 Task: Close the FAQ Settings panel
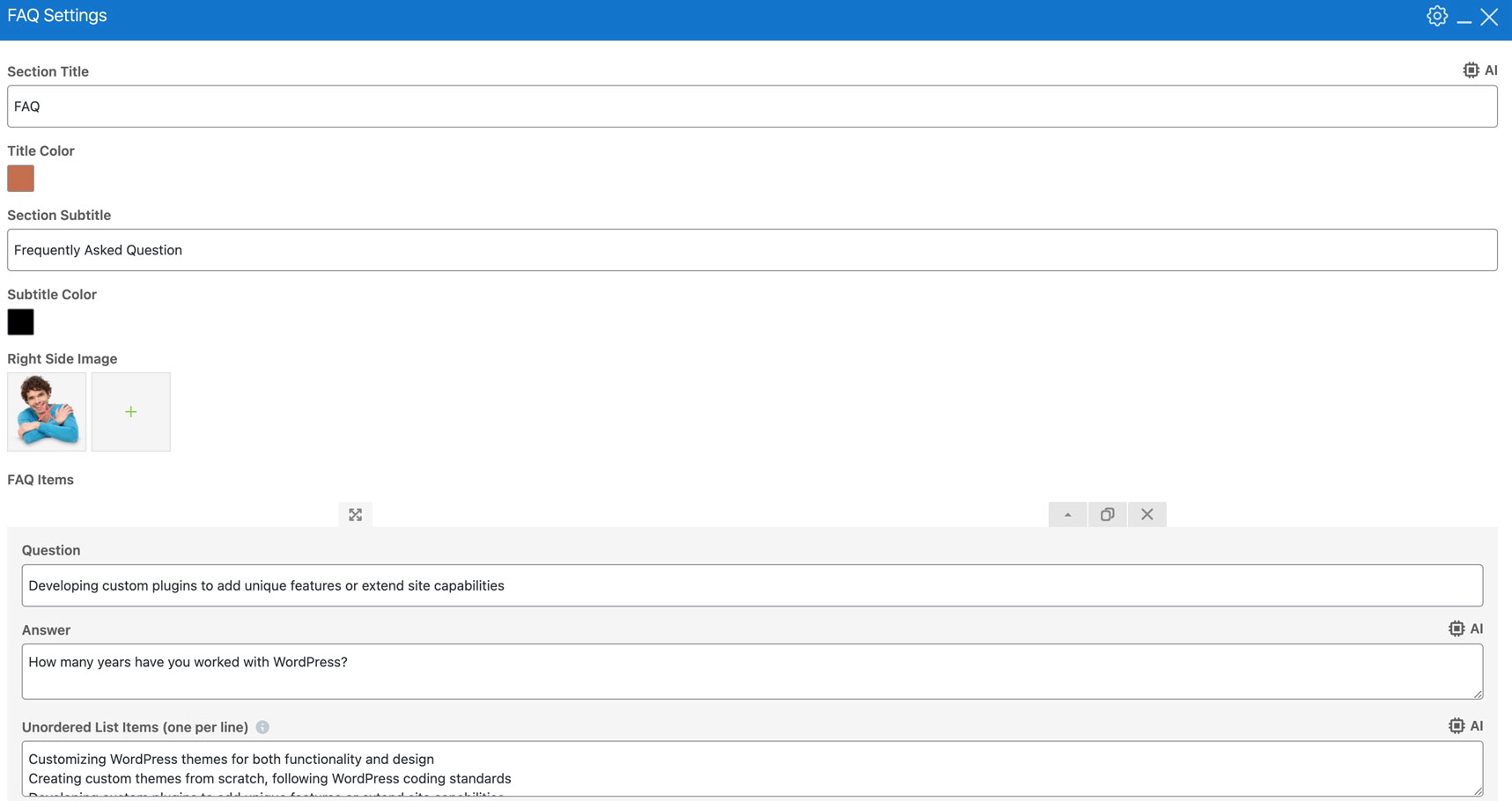click(x=1489, y=17)
